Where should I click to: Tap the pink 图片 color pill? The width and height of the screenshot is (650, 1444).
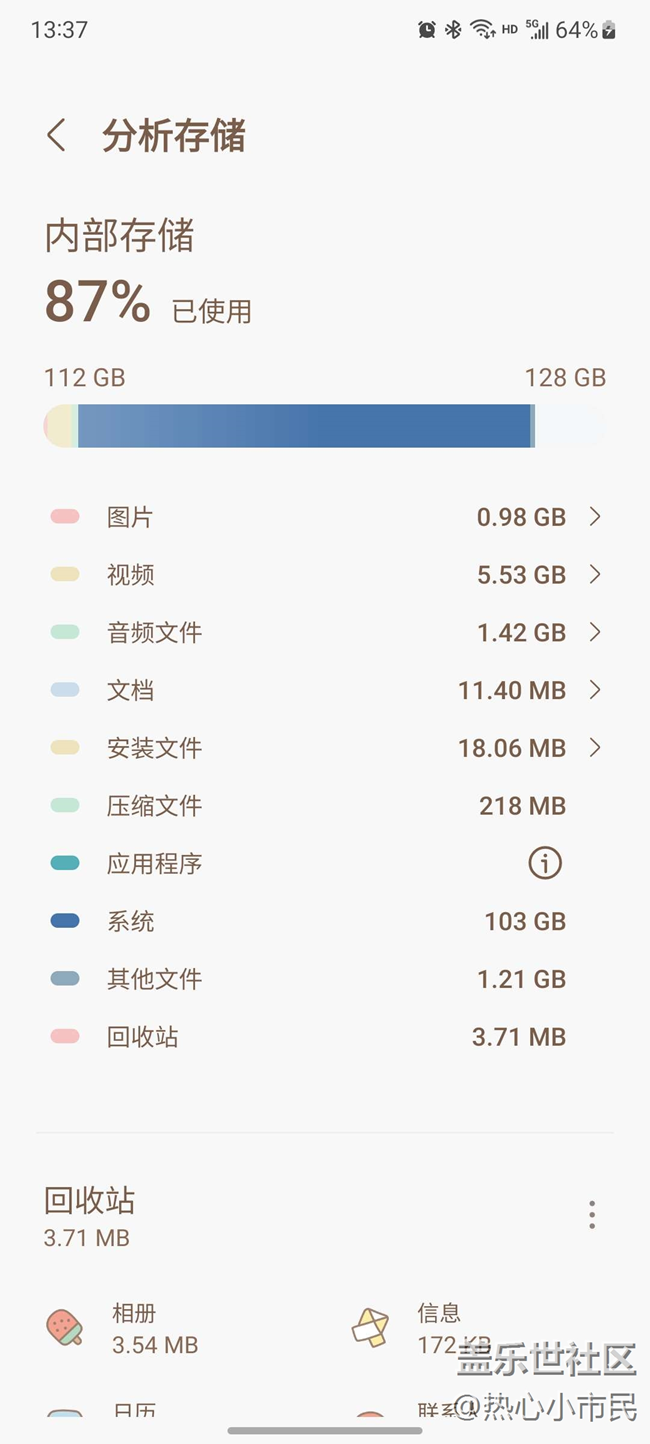(65, 517)
